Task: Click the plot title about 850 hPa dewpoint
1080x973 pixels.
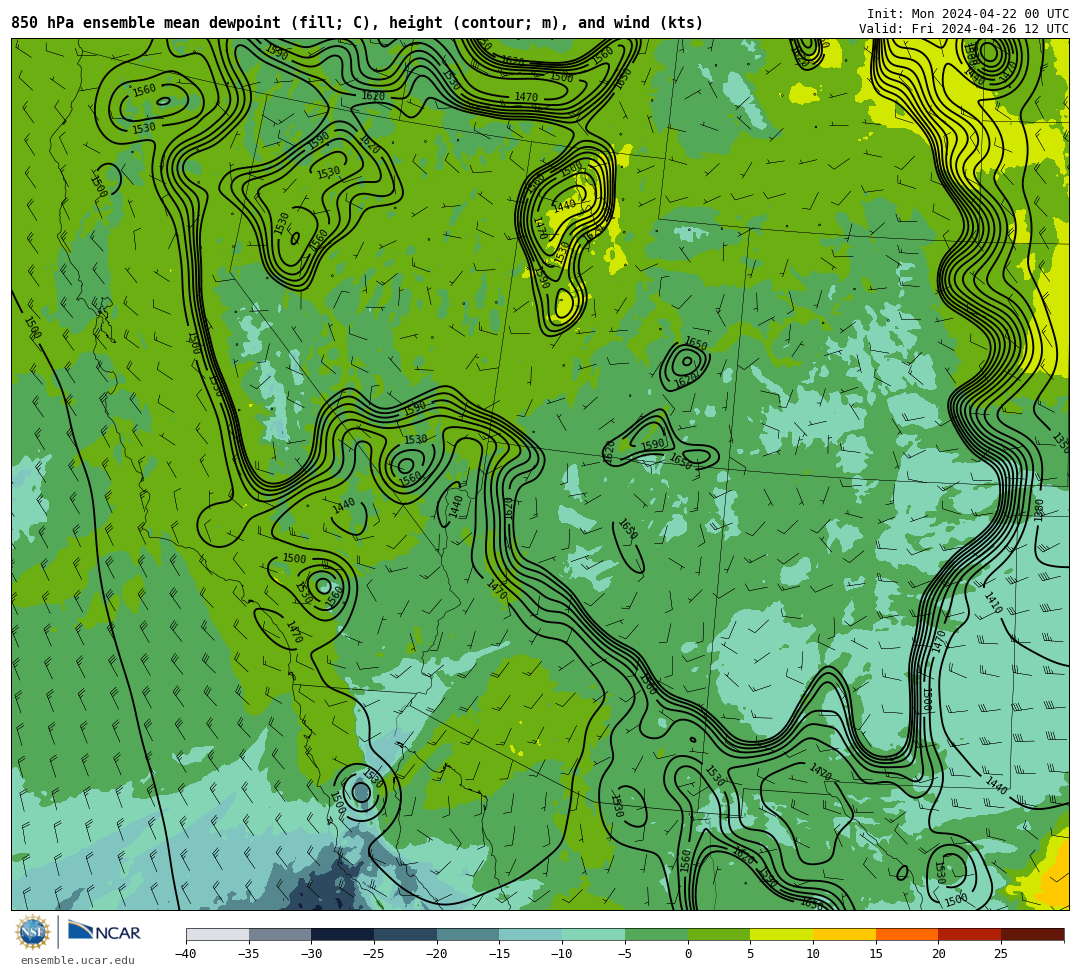Action: tap(357, 23)
